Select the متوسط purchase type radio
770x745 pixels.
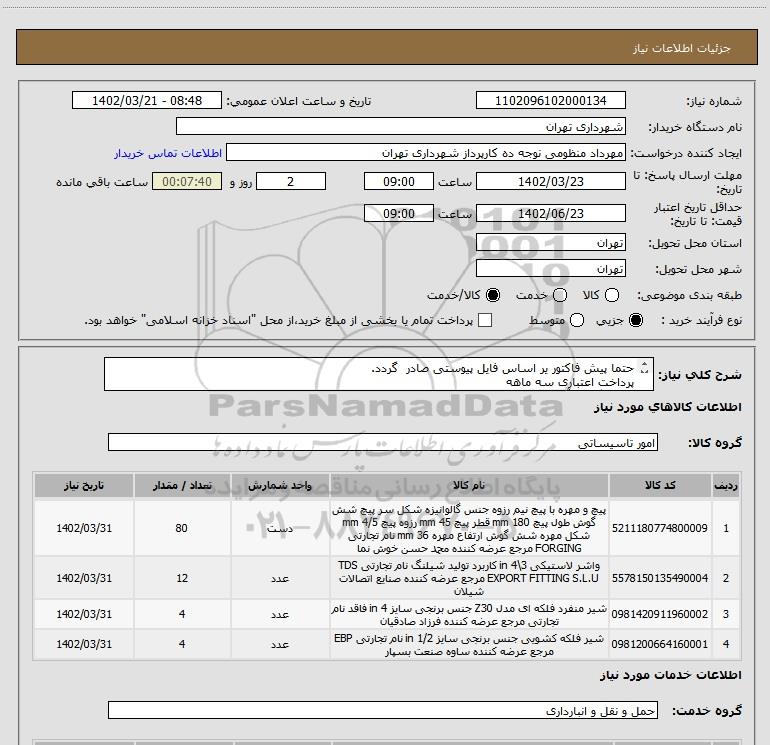click(x=577, y=320)
